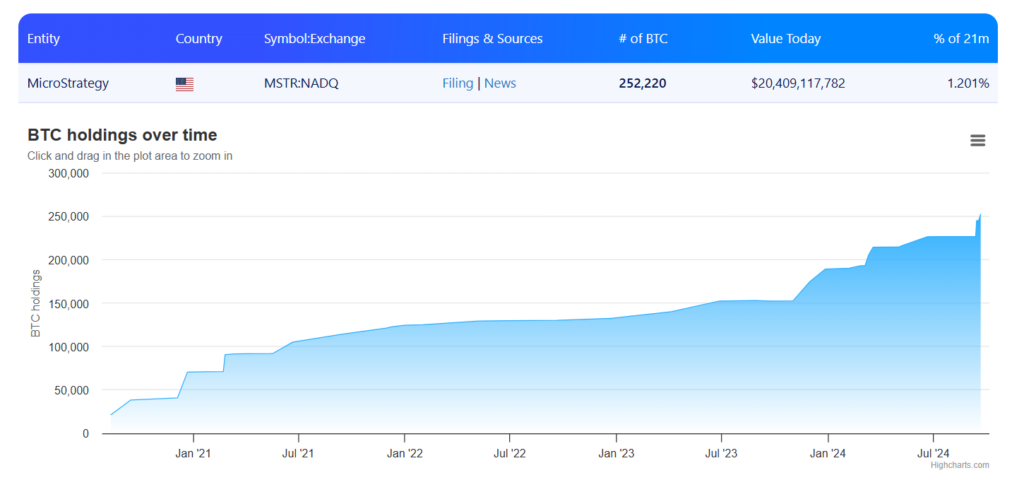Click the Jul '24 label on x-axis
This screenshot has height=492, width=1024.
[x=933, y=453]
